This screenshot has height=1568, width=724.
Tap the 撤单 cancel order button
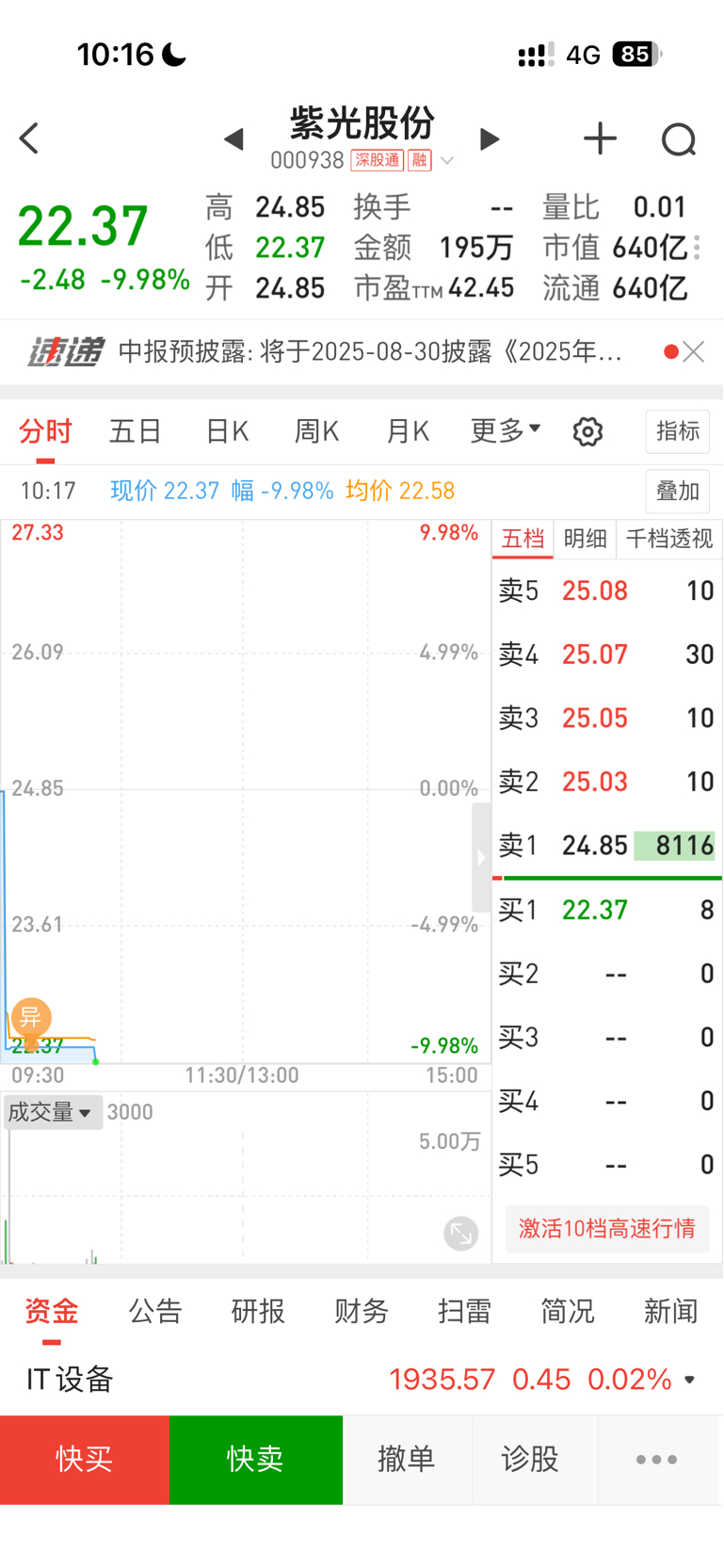click(407, 1460)
